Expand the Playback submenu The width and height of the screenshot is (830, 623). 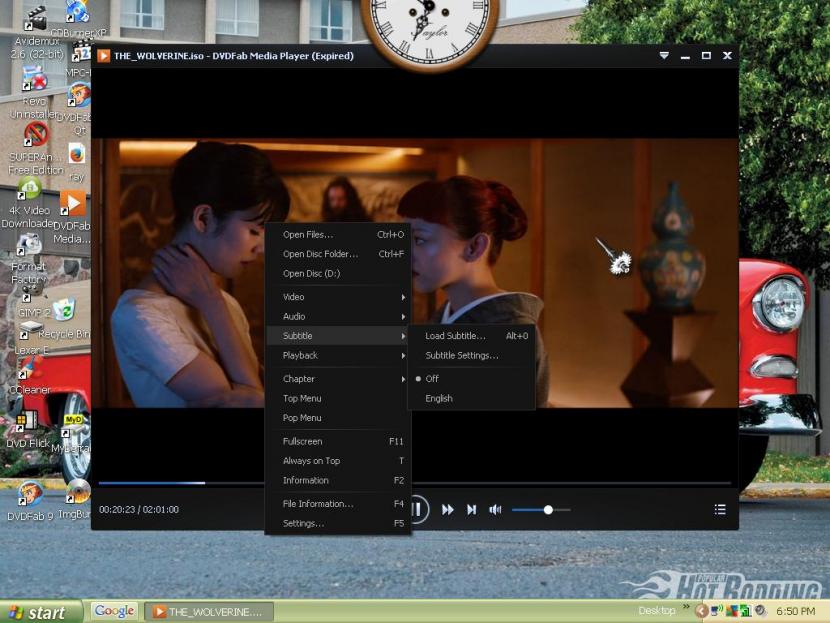point(338,356)
